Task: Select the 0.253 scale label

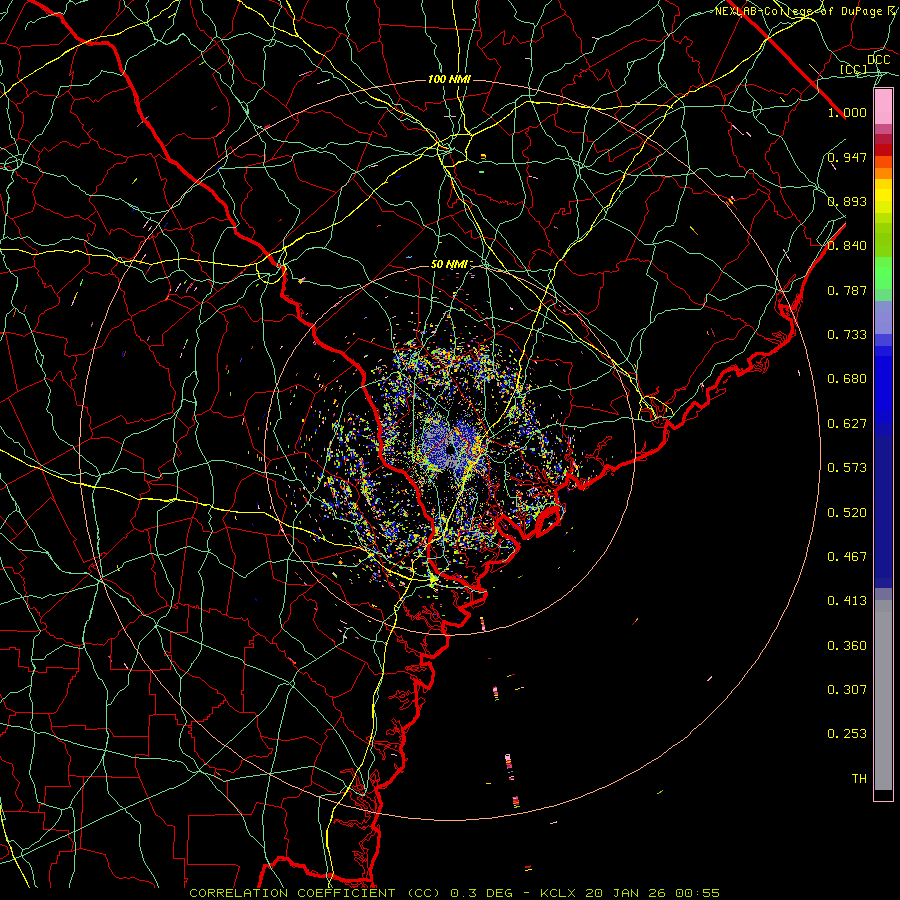Action: [847, 734]
